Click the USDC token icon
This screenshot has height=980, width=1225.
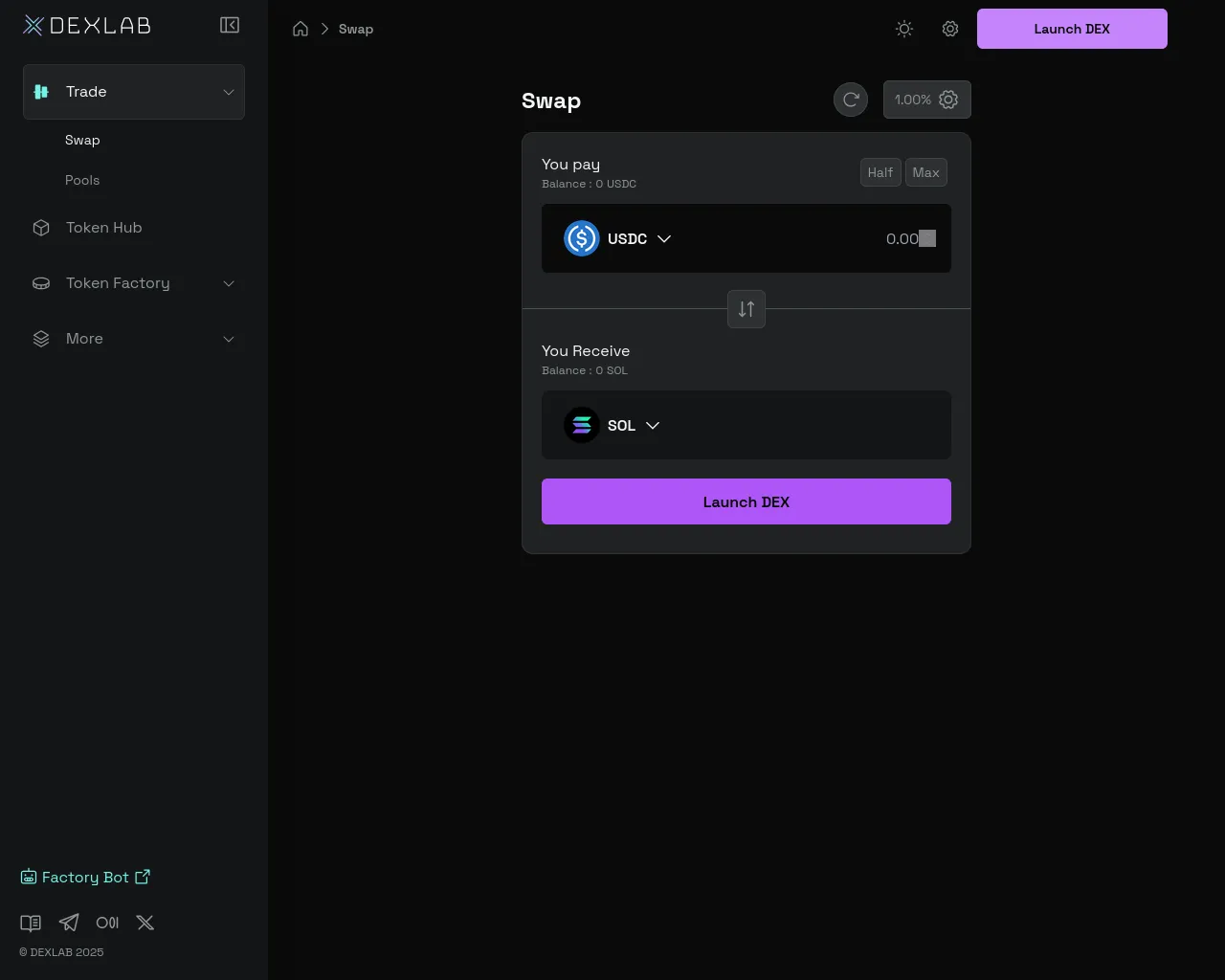pyautogui.click(x=582, y=238)
